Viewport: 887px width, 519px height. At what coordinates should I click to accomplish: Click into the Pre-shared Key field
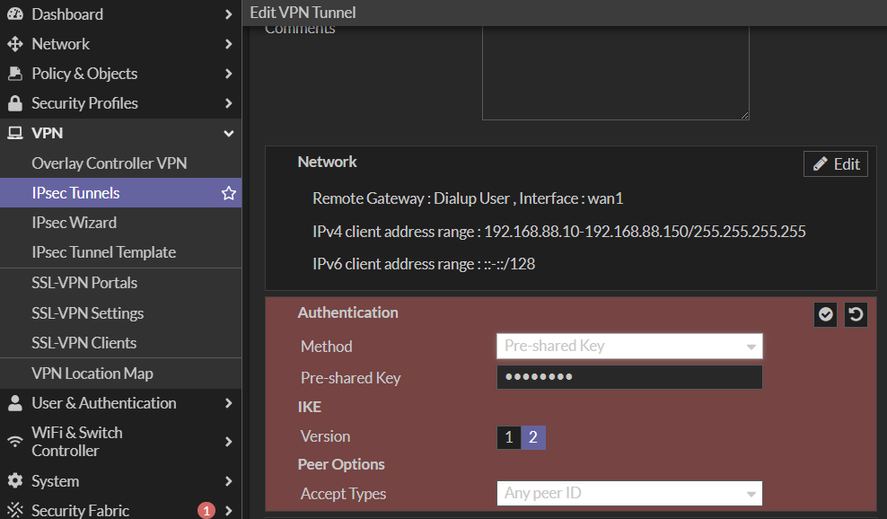coord(629,377)
